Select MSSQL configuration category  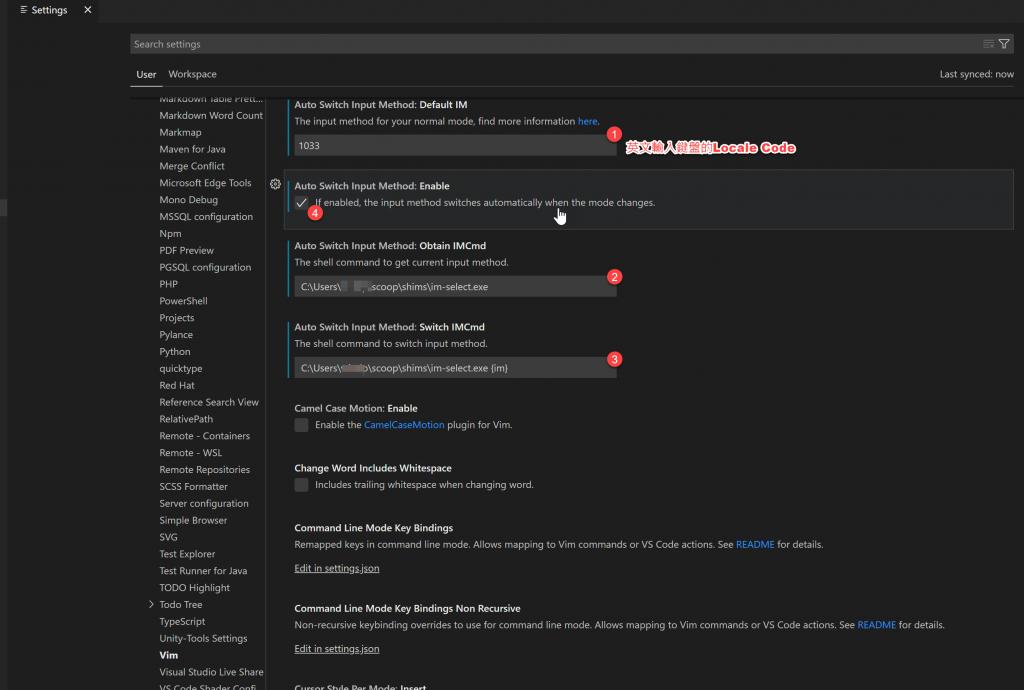click(206, 217)
